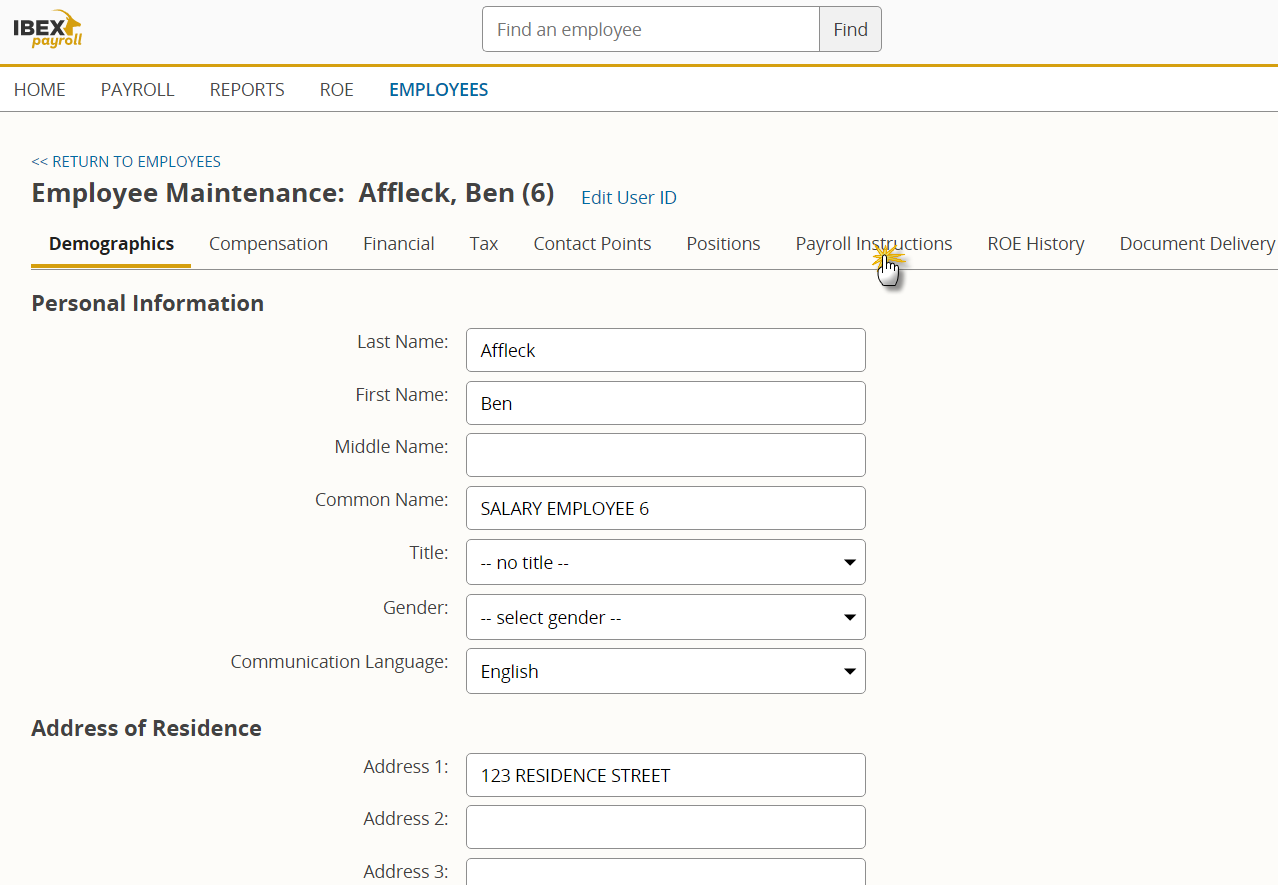Open the Contact Points tab

(592, 243)
